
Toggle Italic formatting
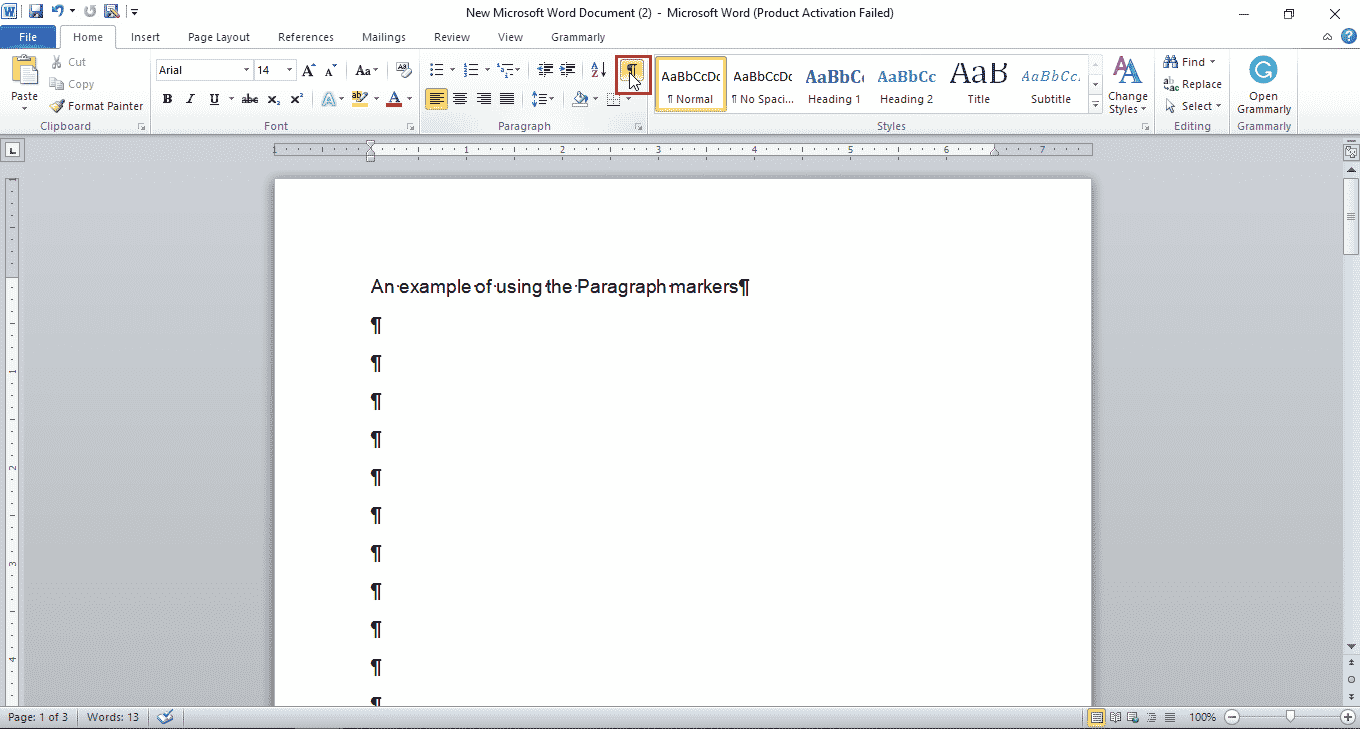[x=190, y=99]
